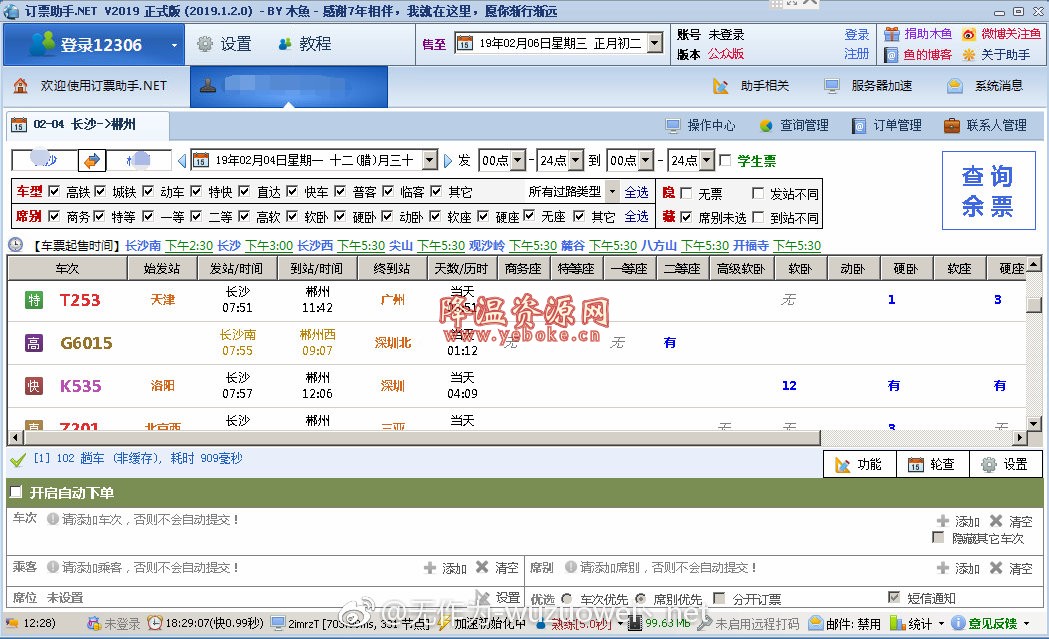Screen dimensions: 1049x639
Task: Open 查询管理 toolbar item
Action: point(793,125)
